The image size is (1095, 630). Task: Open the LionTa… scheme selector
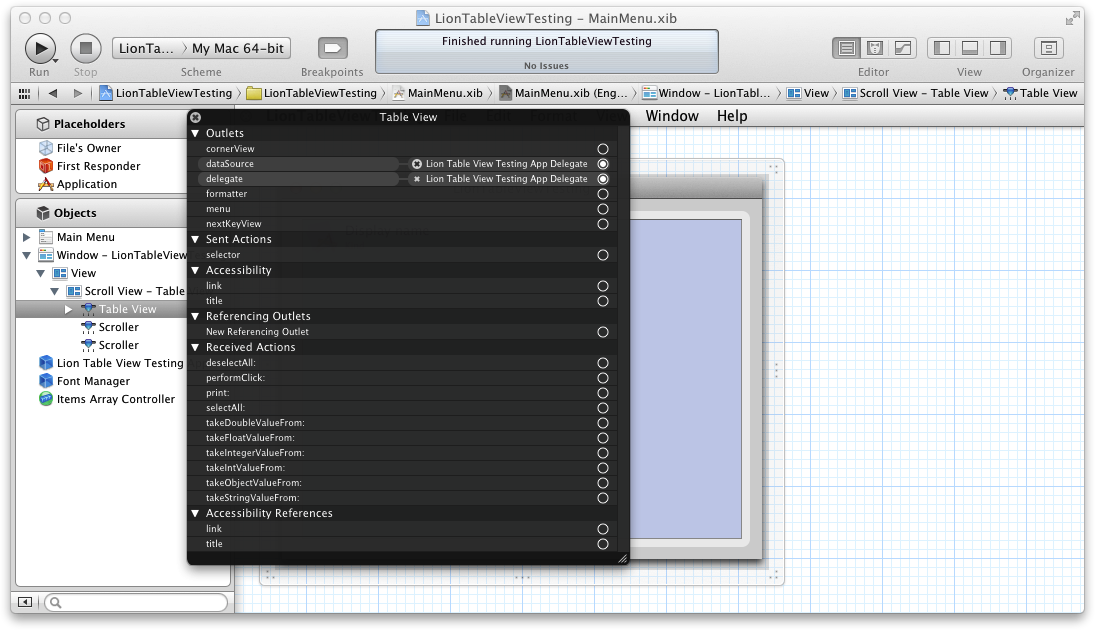(146, 48)
